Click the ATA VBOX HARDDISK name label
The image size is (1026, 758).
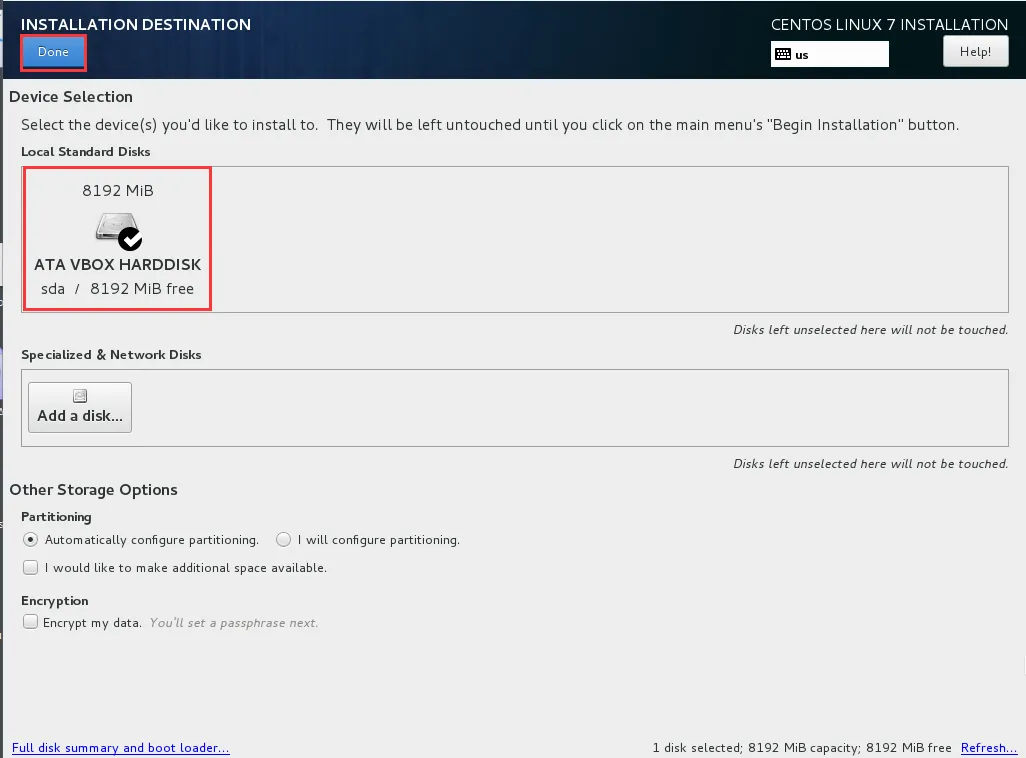118,264
